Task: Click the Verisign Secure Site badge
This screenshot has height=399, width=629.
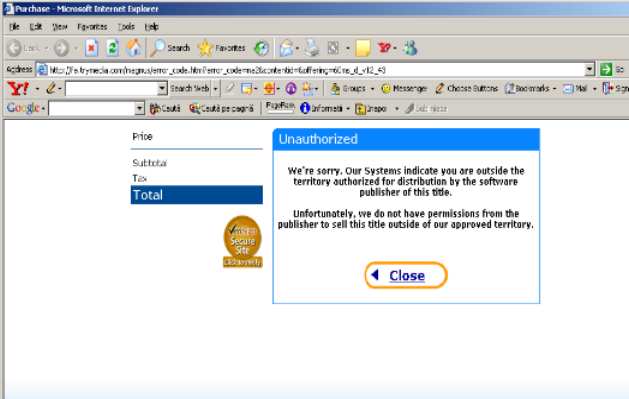Action: pos(243,241)
